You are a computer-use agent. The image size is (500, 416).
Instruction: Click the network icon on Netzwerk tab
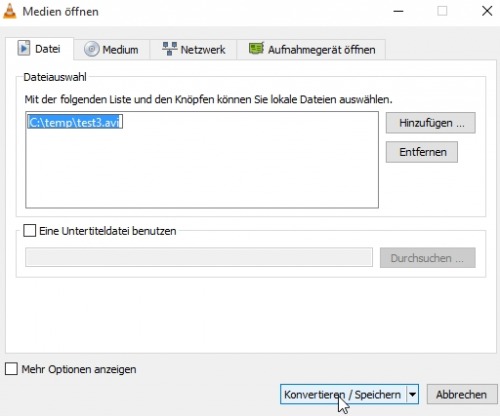click(169, 49)
